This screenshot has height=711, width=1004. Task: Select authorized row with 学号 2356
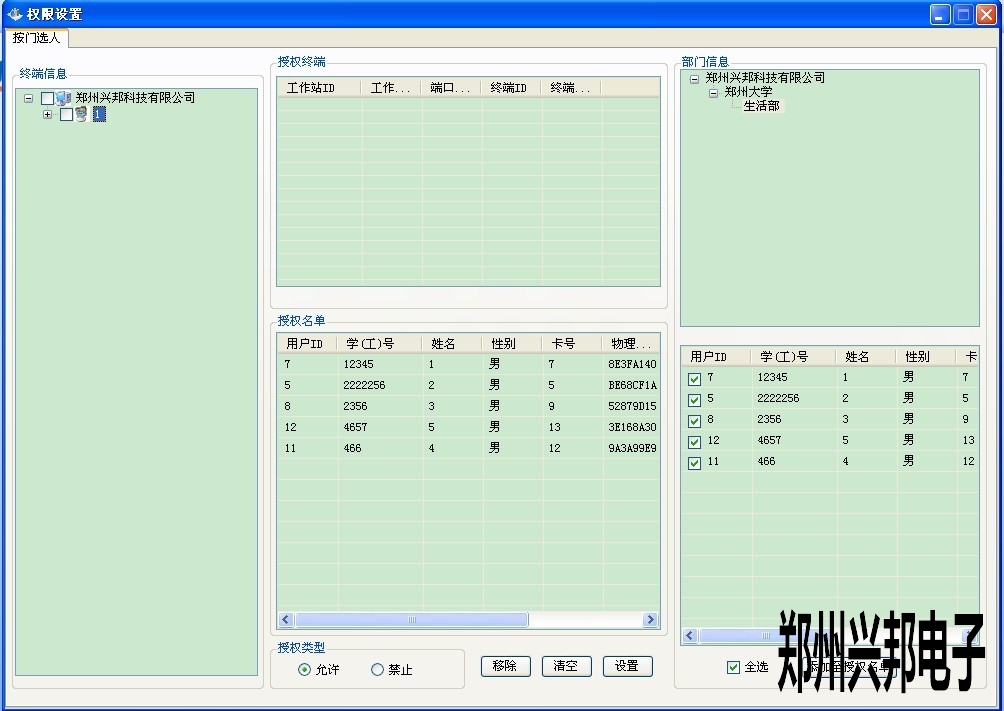(x=469, y=406)
